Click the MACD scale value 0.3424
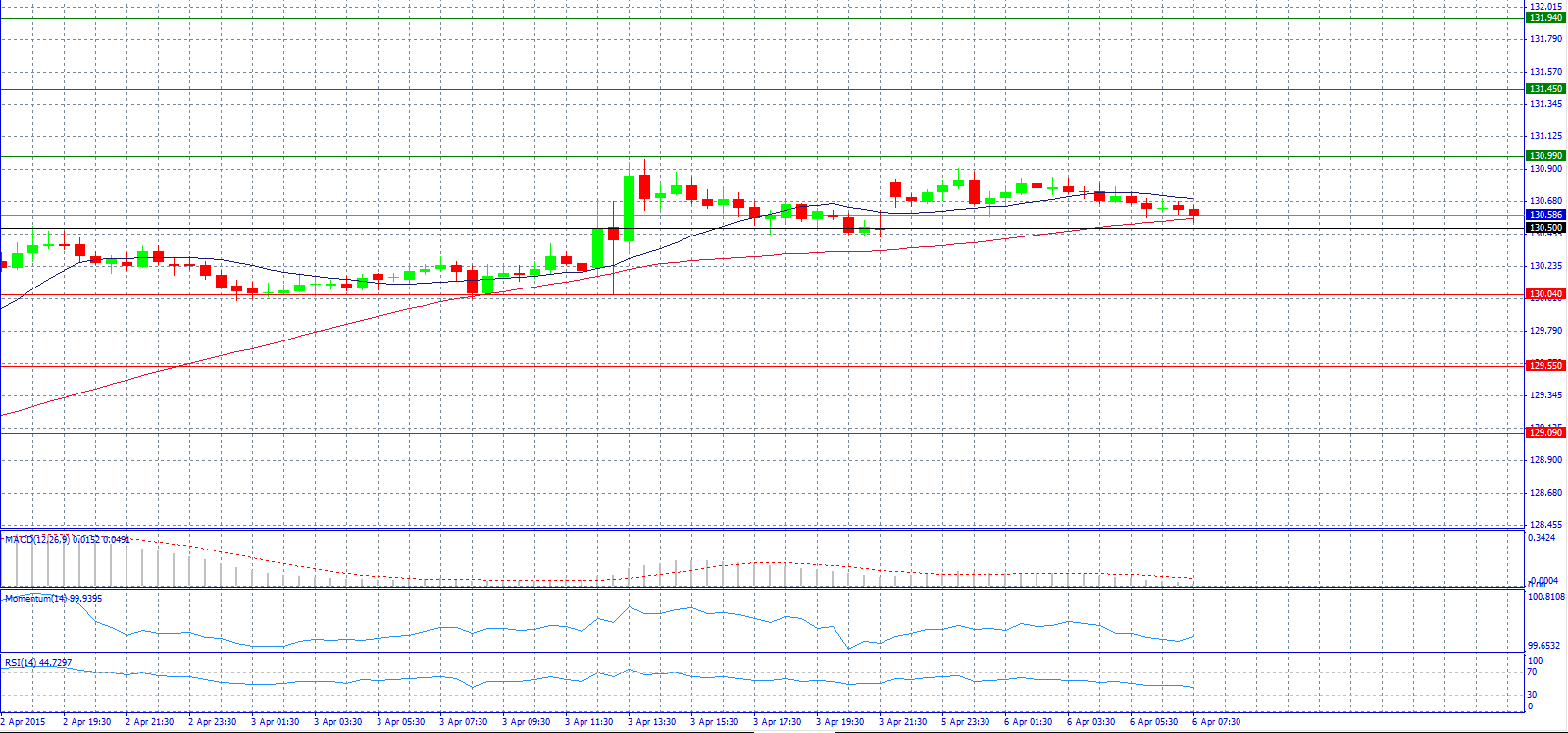Viewport: 1568px width, 733px height. (1543, 538)
